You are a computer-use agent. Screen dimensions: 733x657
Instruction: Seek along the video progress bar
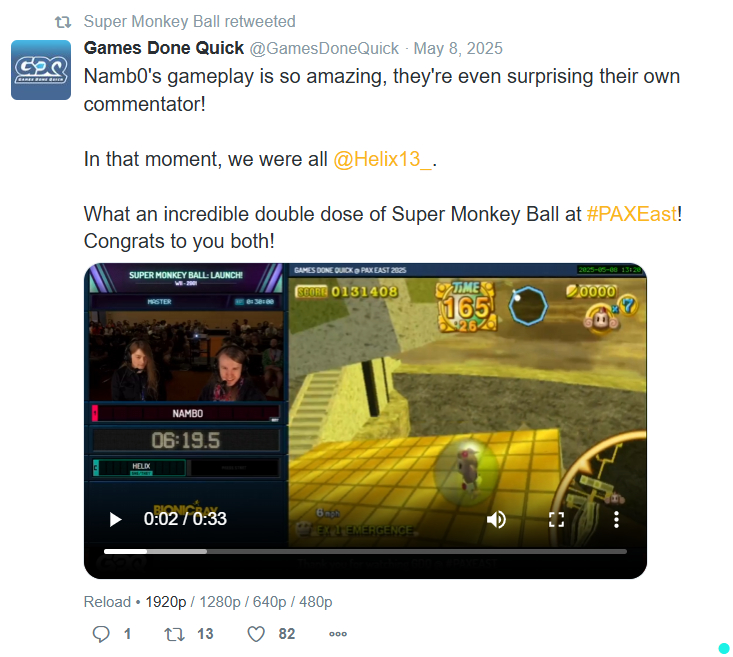(365, 552)
